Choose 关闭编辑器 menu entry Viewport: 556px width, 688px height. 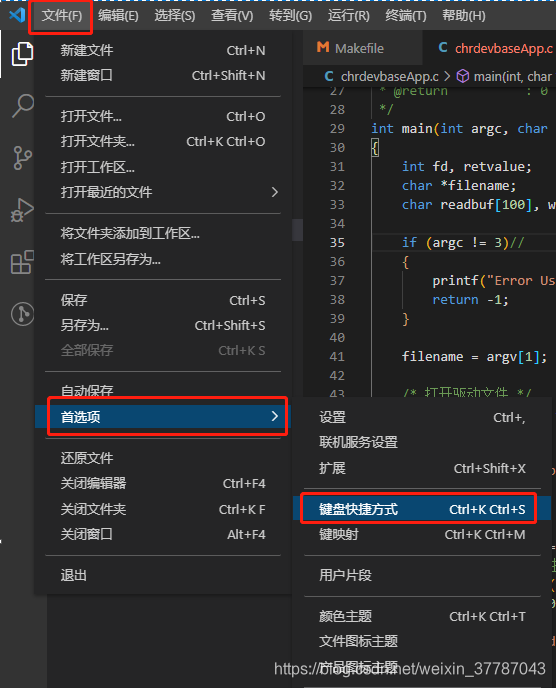click(163, 483)
